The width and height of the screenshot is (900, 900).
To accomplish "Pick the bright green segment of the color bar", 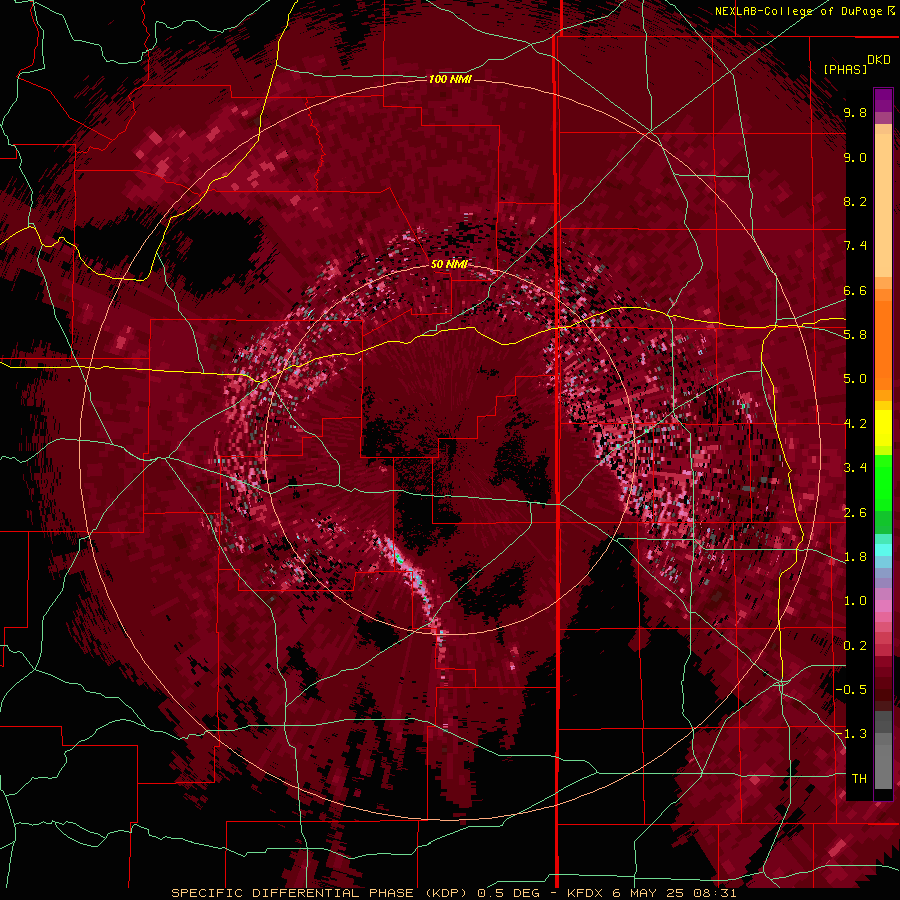I will click(x=883, y=482).
